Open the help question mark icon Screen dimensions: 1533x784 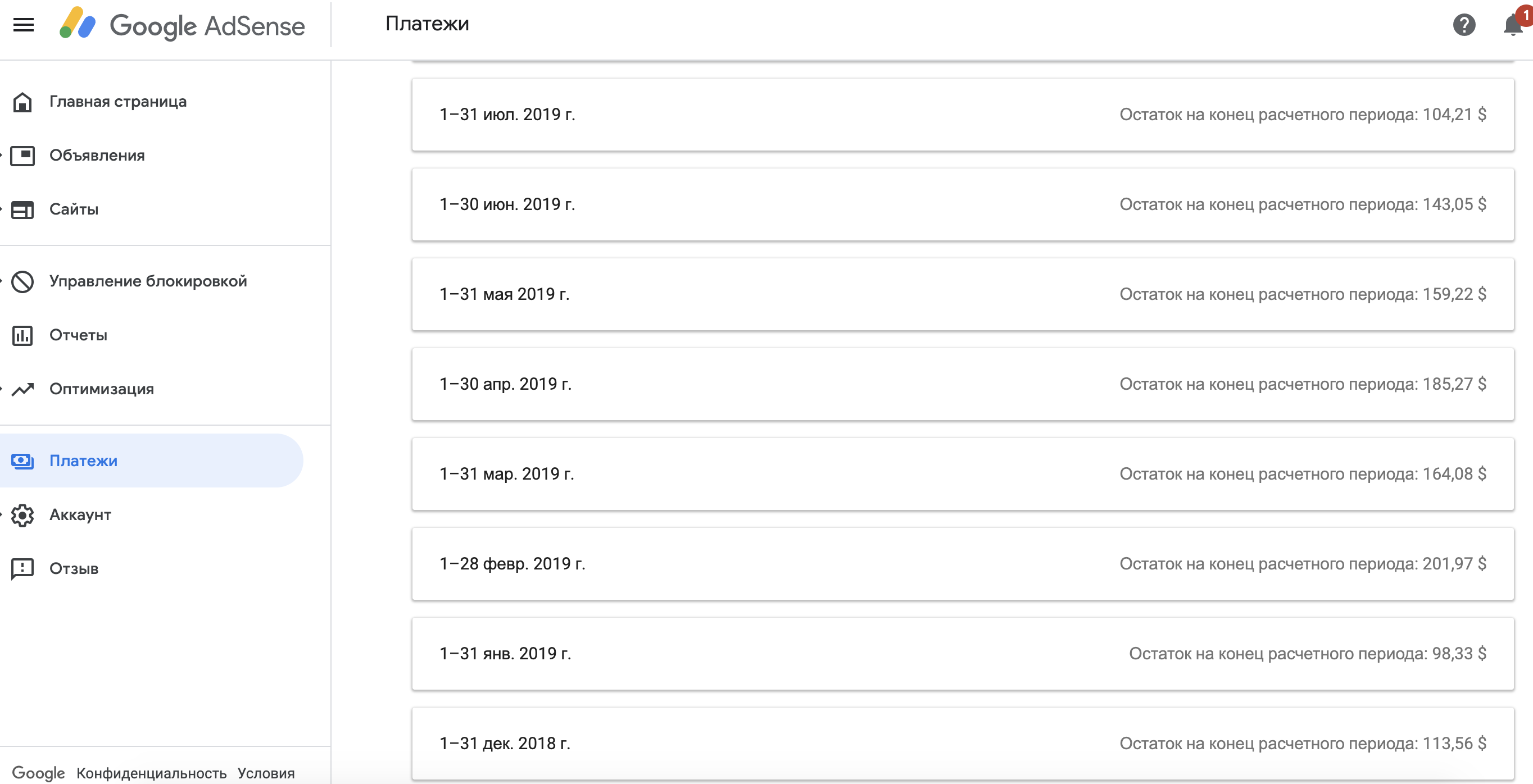point(1463,25)
